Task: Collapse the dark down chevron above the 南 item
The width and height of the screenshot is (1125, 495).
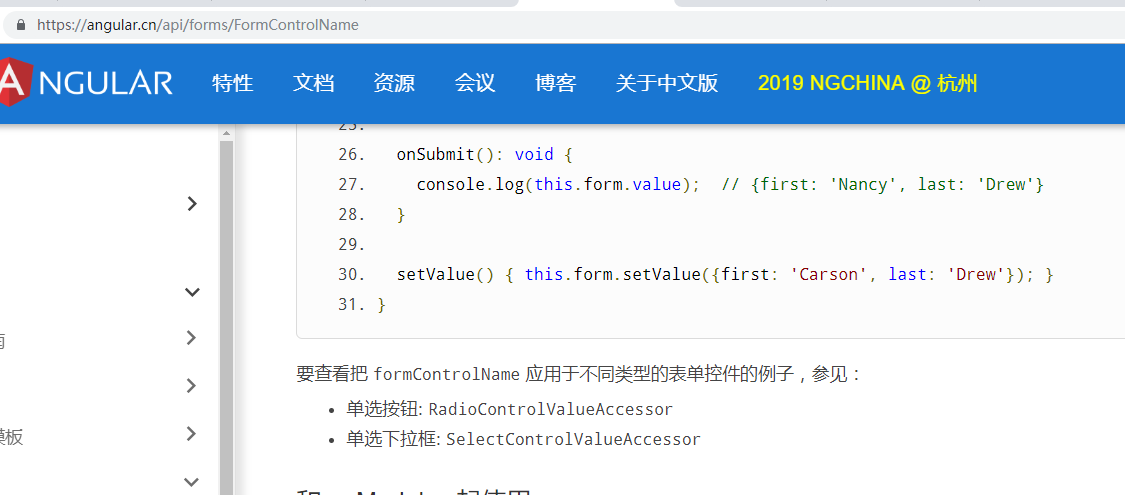Action: tap(192, 292)
